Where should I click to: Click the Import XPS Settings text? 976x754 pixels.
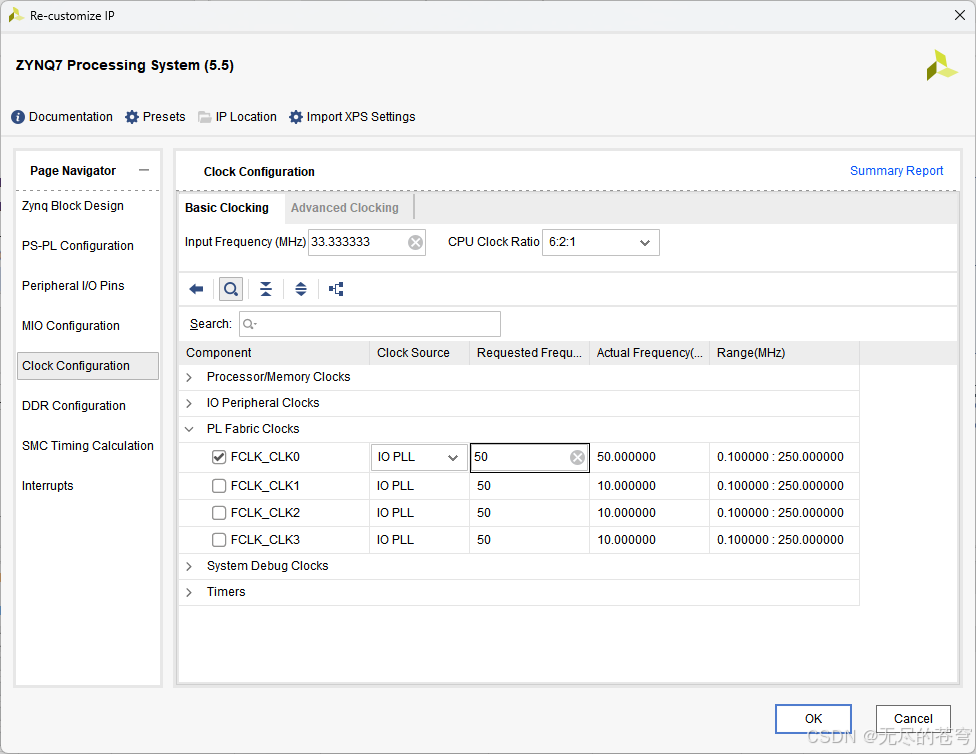[x=360, y=117]
